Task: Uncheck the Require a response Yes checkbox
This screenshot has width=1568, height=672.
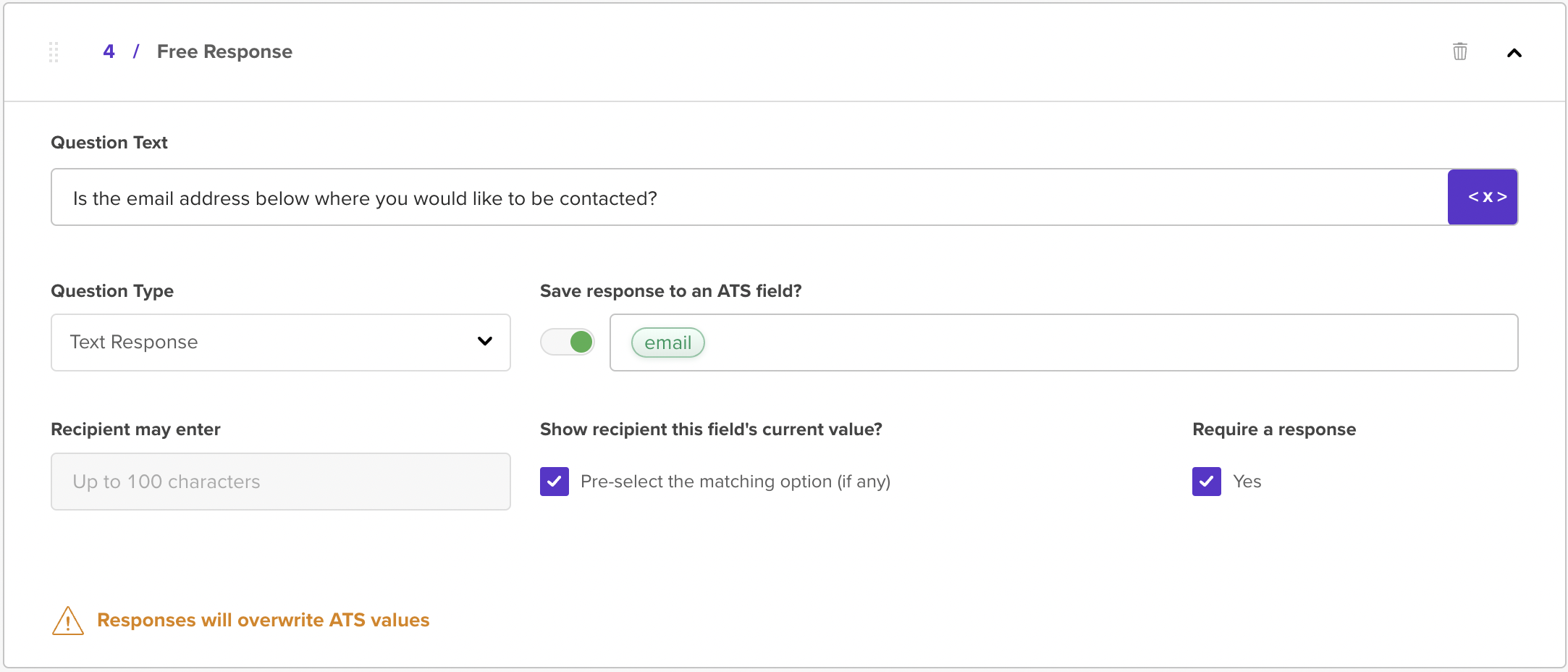Action: [x=1207, y=482]
